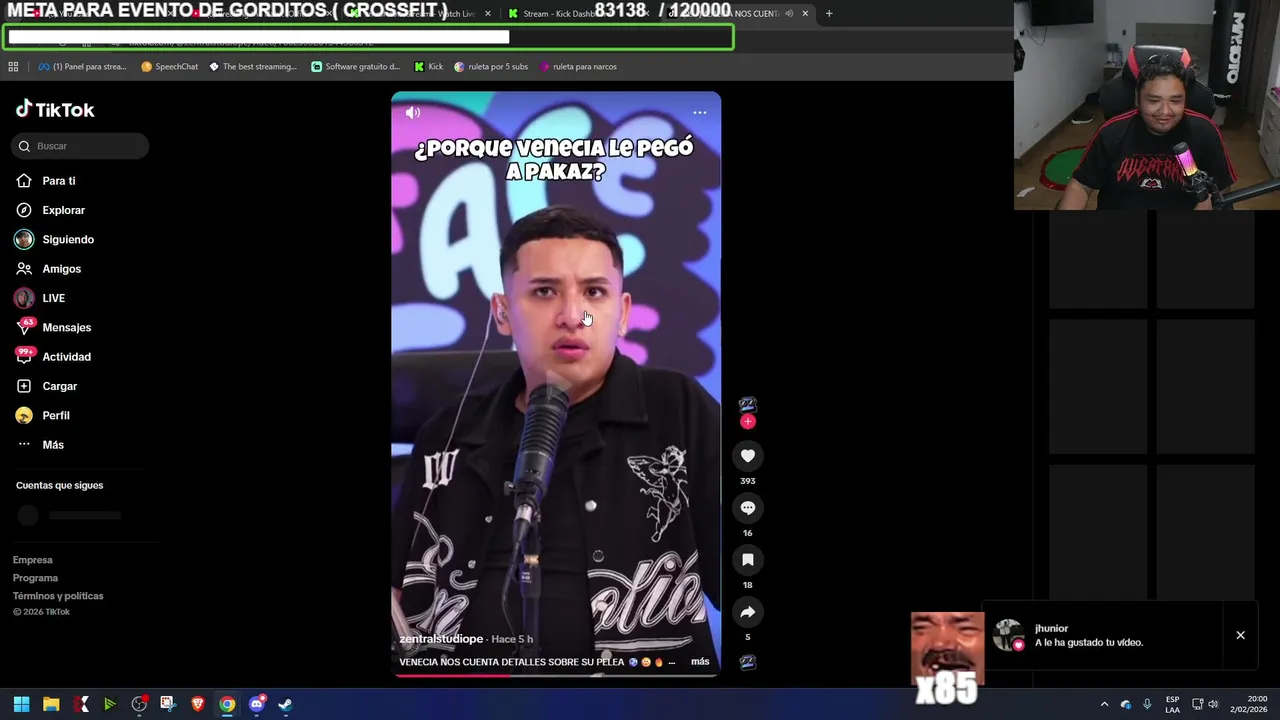Open the comments bubble icon

click(747, 508)
